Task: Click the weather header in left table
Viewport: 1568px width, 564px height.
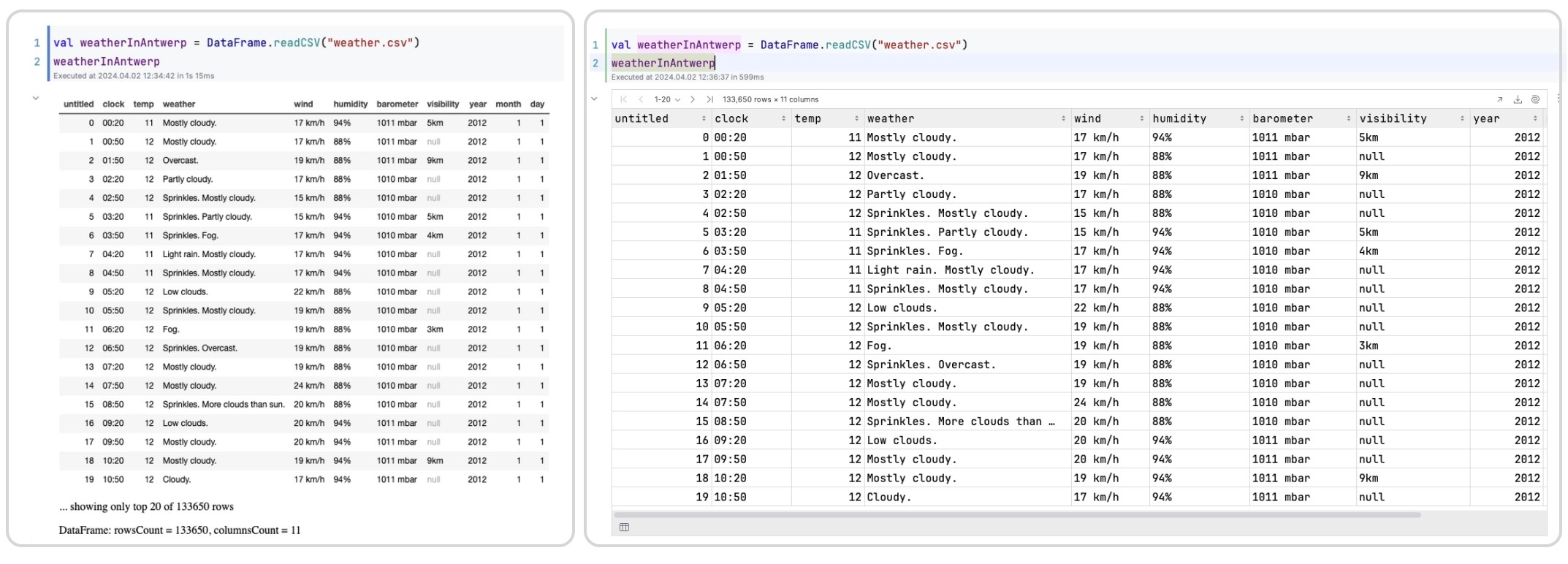Action: (x=179, y=104)
